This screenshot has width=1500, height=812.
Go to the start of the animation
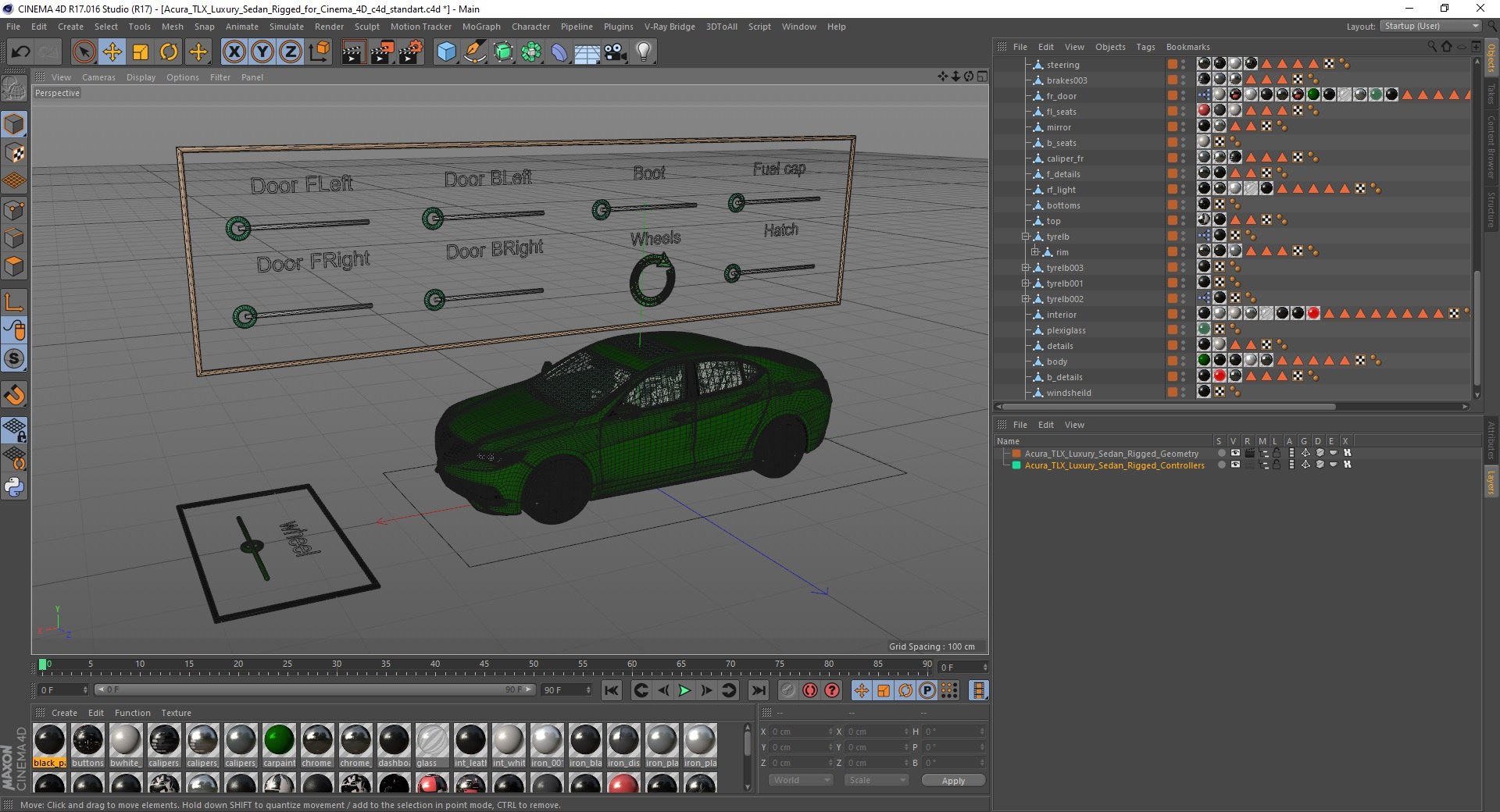pyautogui.click(x=612, y=690)
